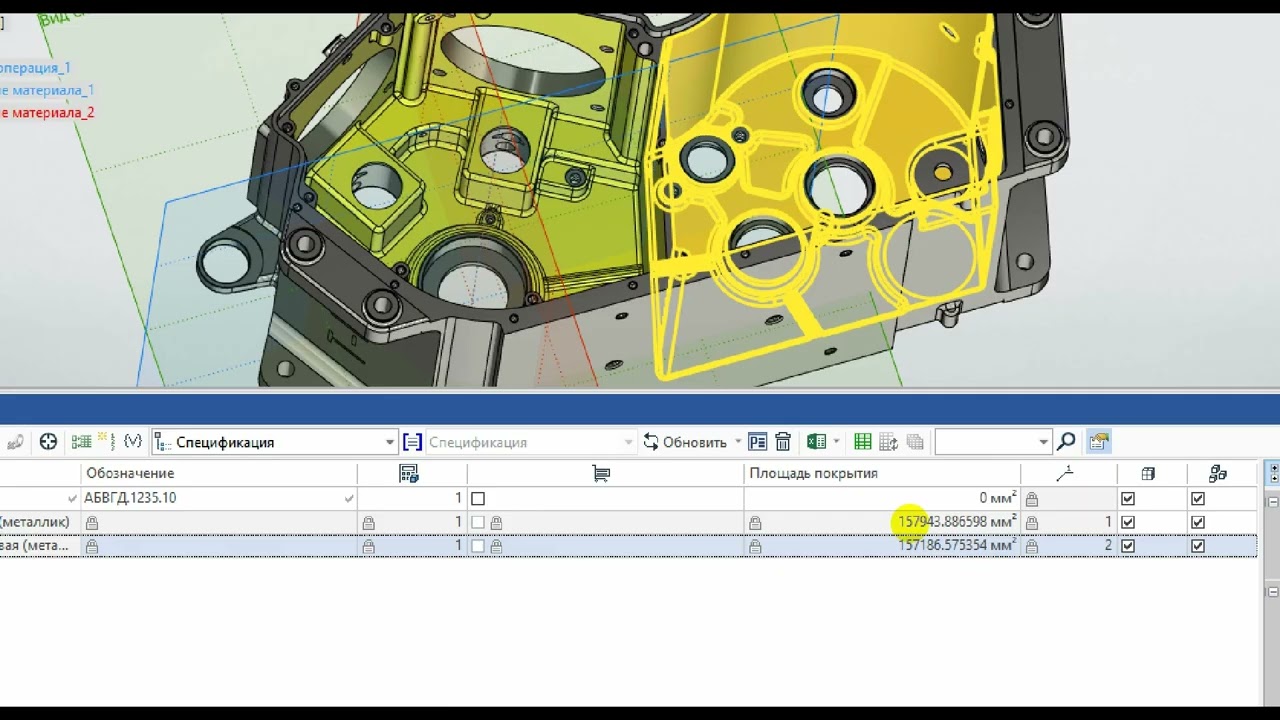
Task: Select the red материала_2 tree item
Action: 47,112
